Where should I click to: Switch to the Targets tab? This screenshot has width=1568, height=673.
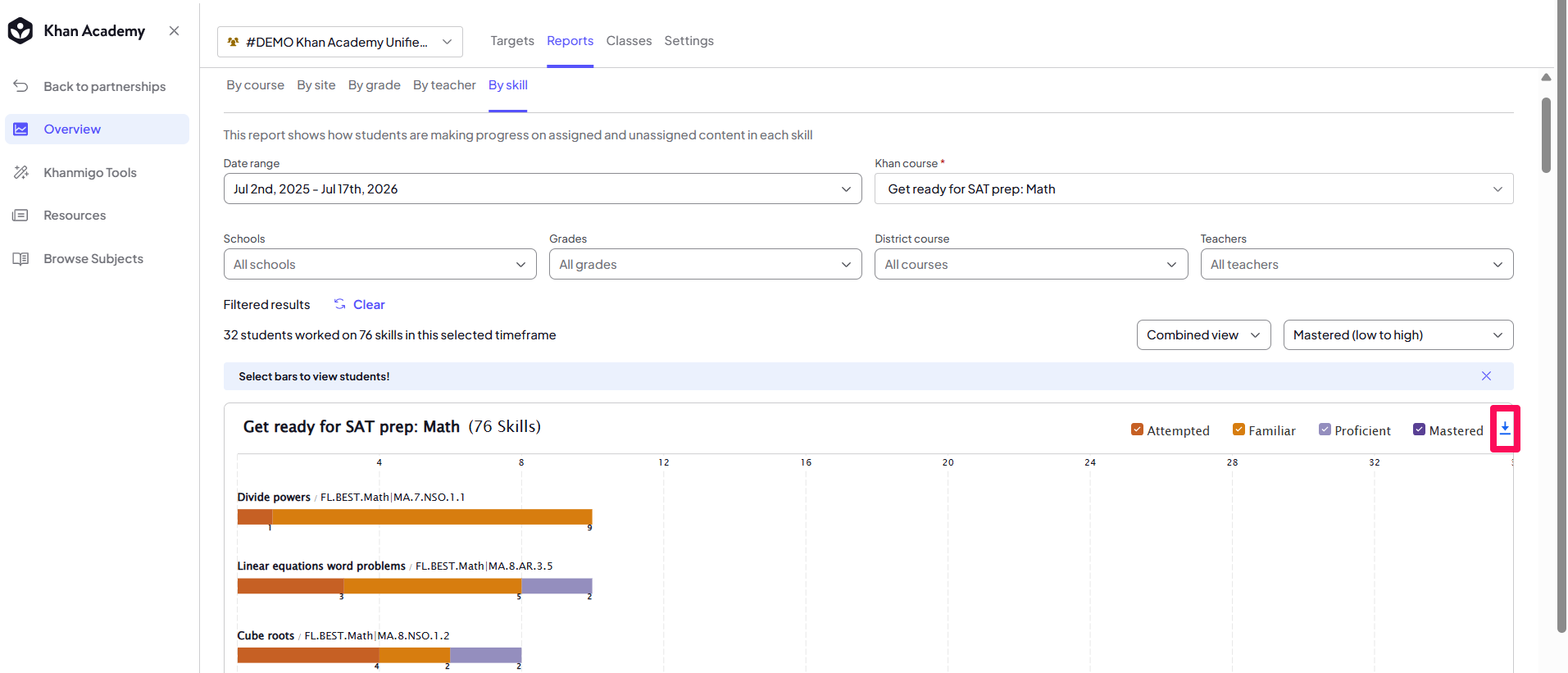pyautogui.click(x=512, y=41)
